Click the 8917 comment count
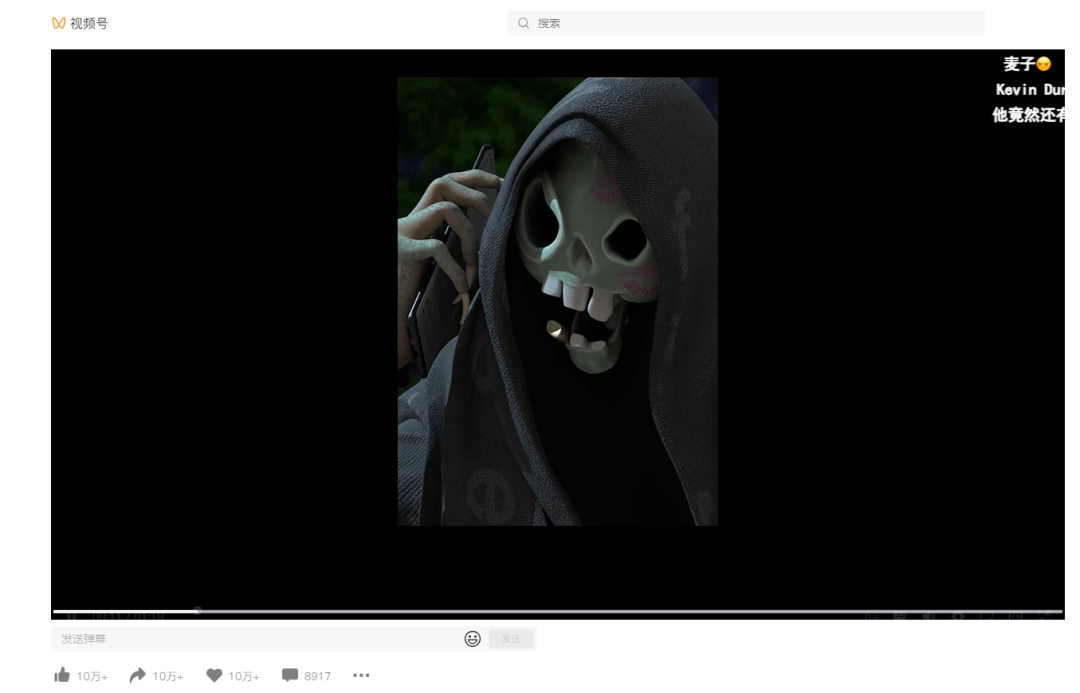The image size is (1080, 693). pos(317,677)
